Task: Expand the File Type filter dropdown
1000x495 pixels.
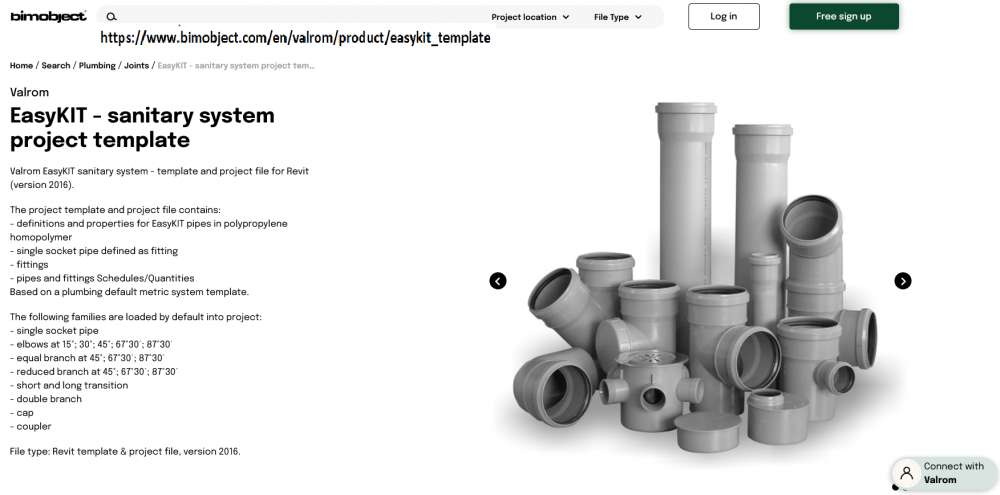Action: tap(617, 17)
